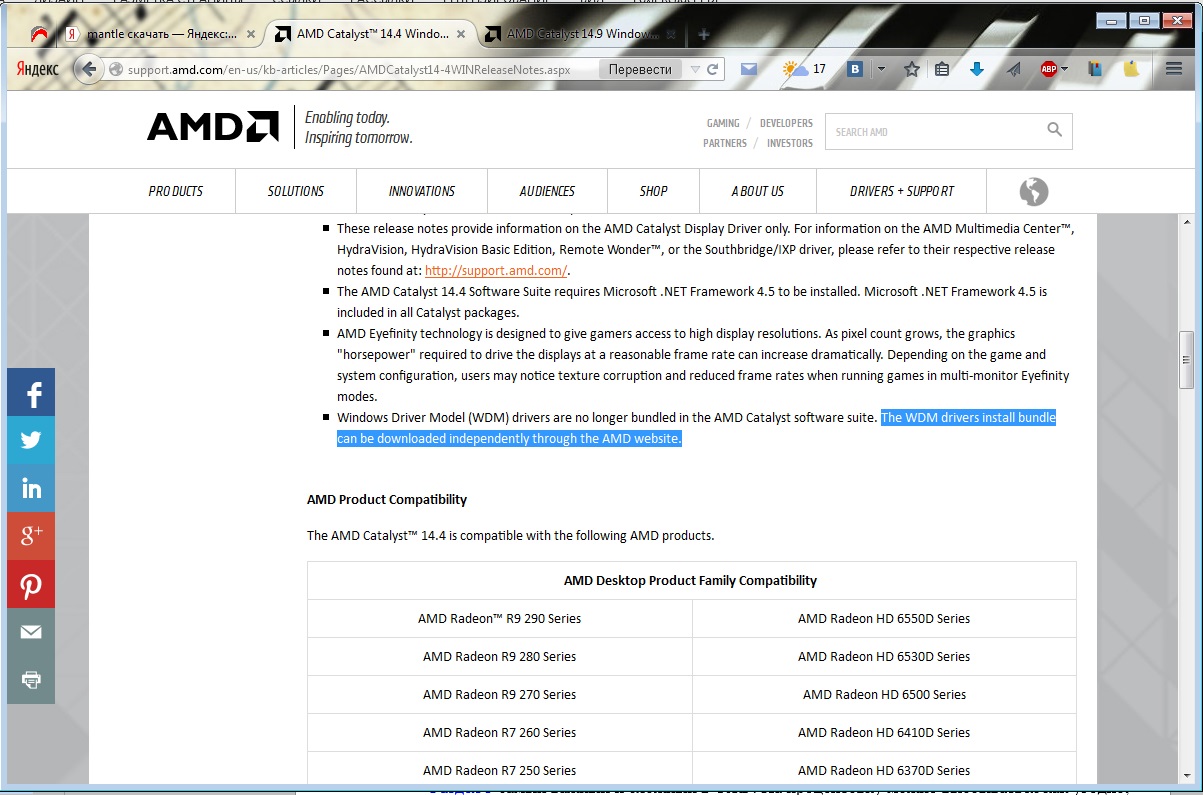Open a new browser tab with plus

pyautogui.click(x=703, y=34)
